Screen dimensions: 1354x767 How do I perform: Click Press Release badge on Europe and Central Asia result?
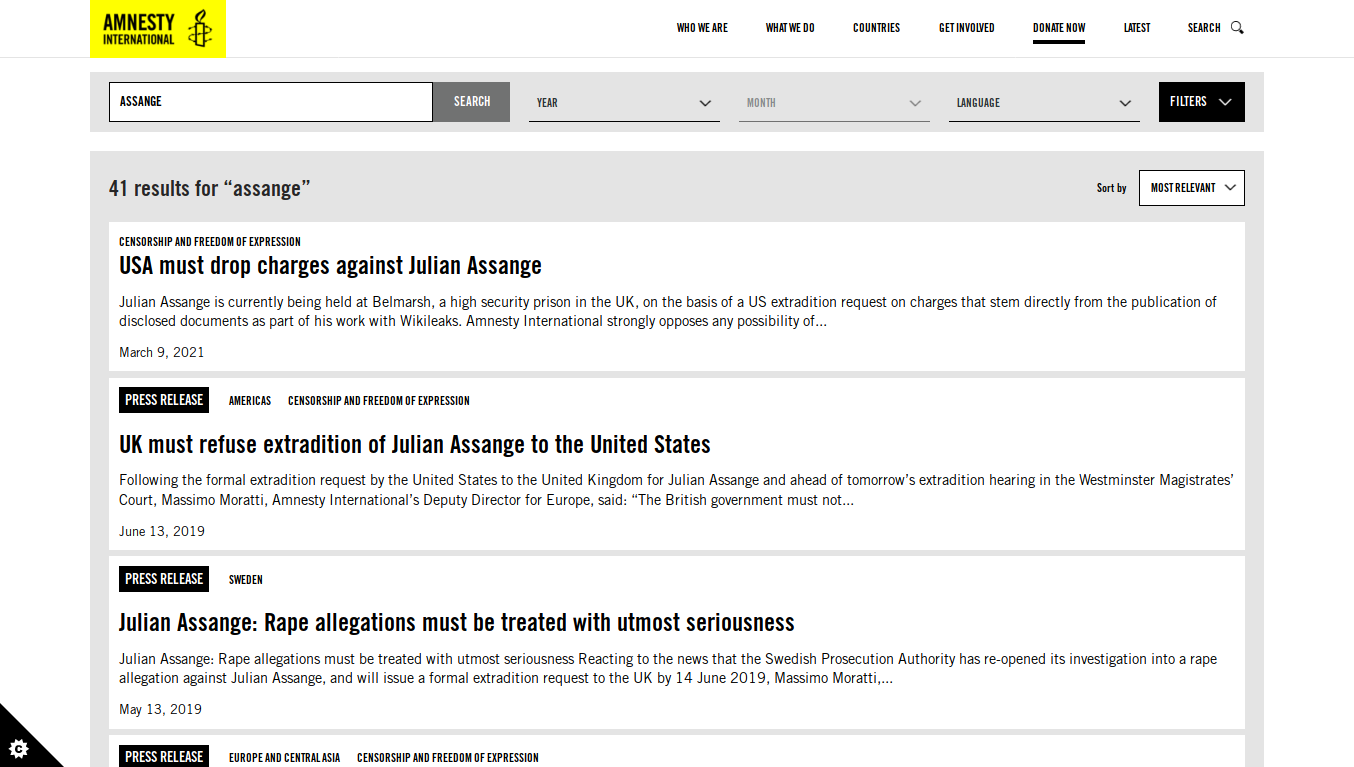pyautogui.click(x=164, y=756)
